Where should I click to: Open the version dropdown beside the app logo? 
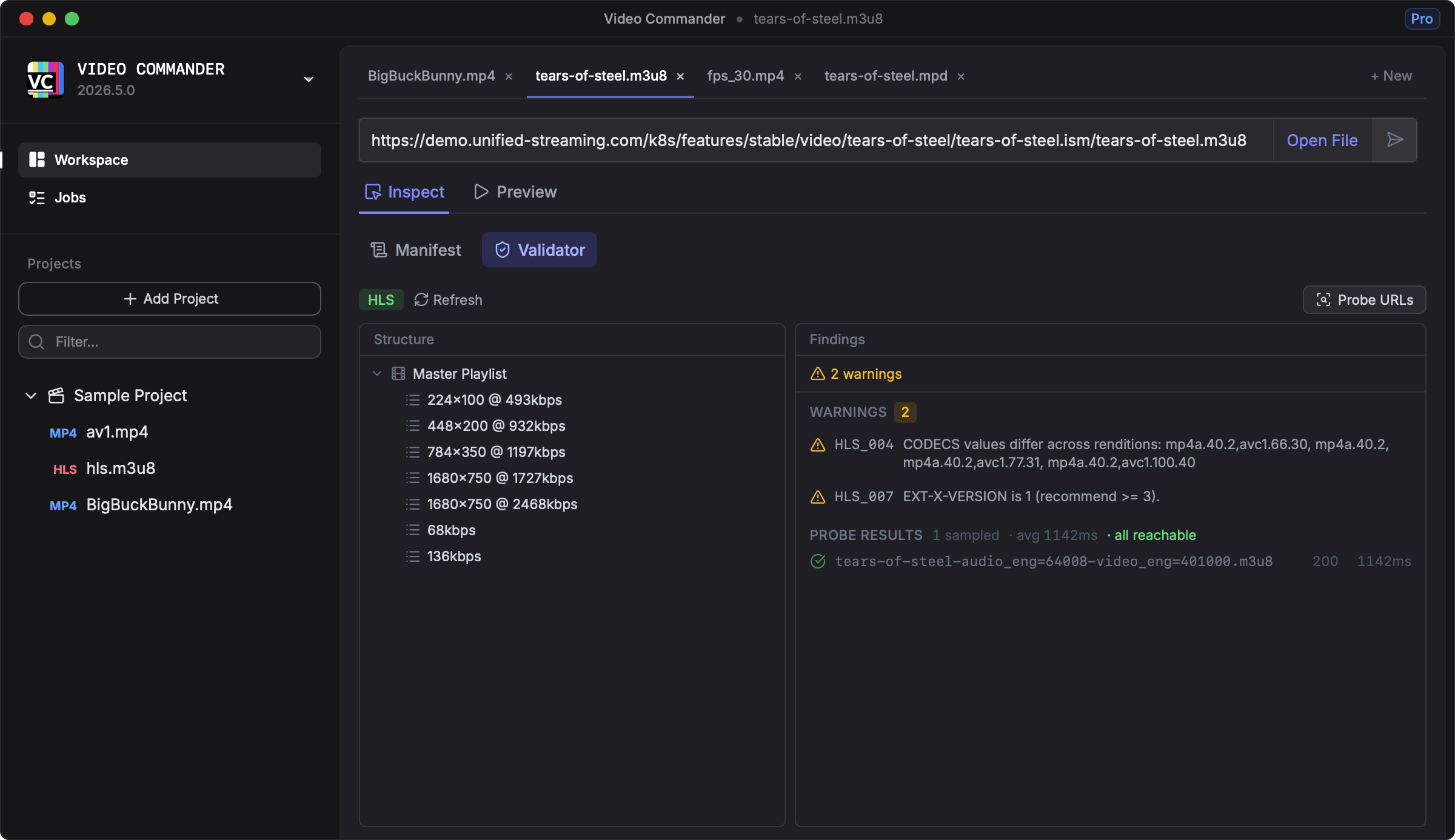coord(309,79)
